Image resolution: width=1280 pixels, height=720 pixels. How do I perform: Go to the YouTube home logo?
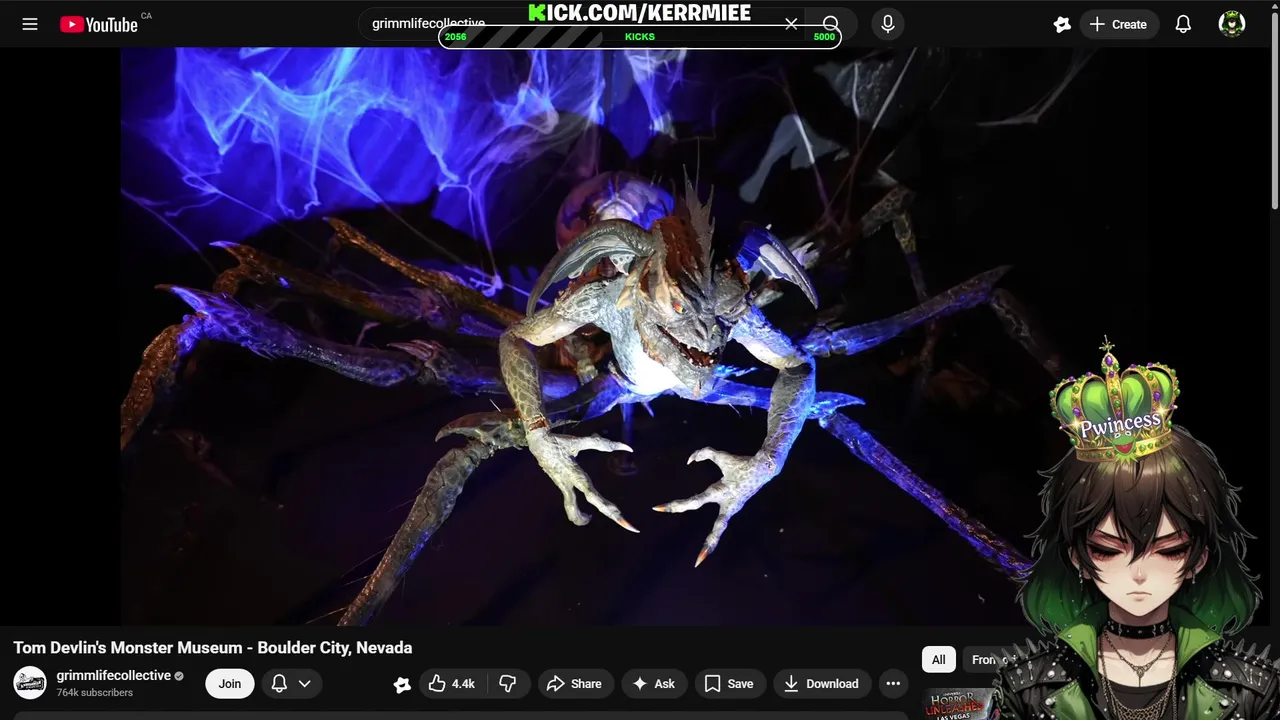[99, 25]
